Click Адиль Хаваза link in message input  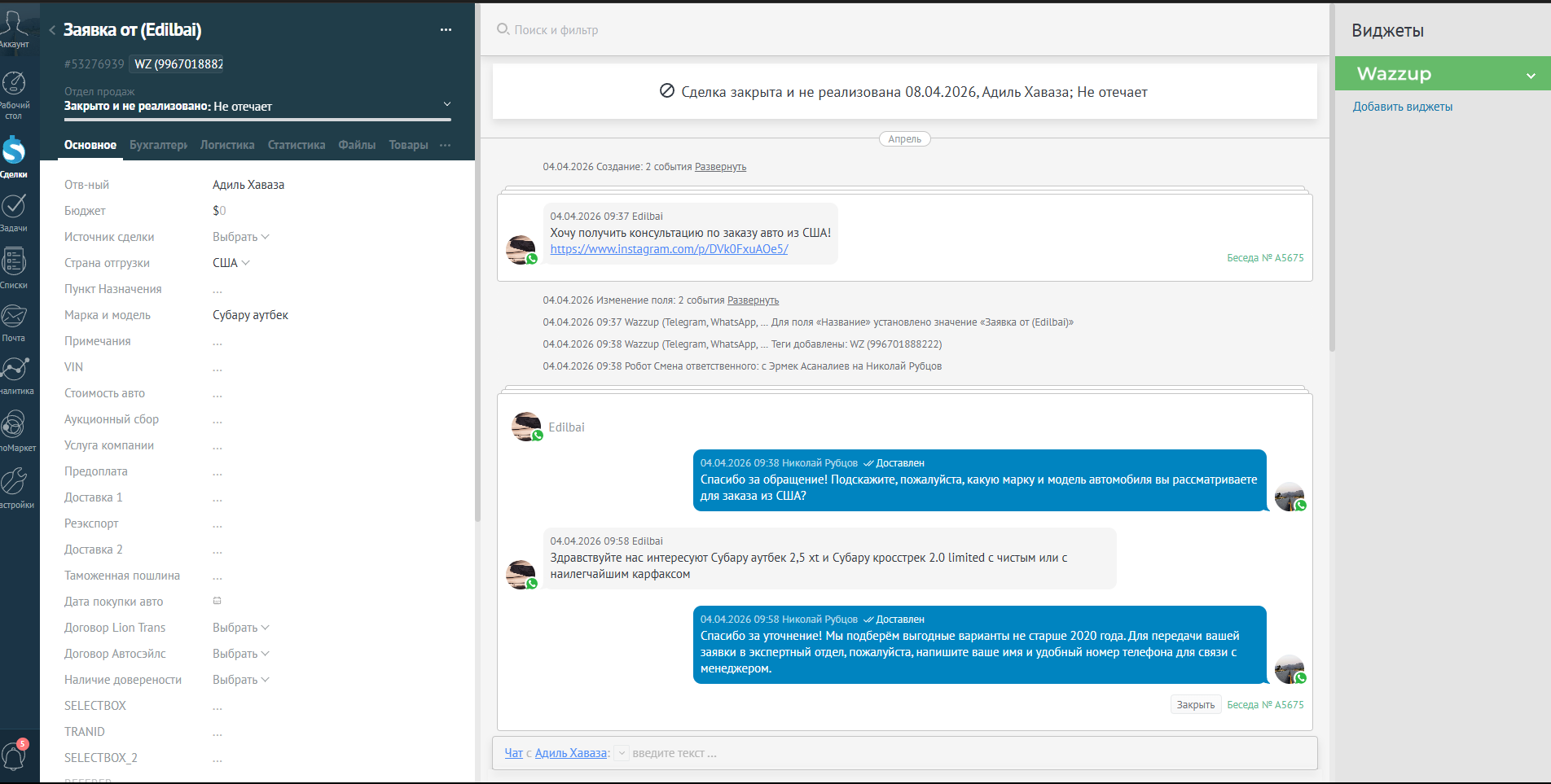pyautogui.click(x=570, y=753)
